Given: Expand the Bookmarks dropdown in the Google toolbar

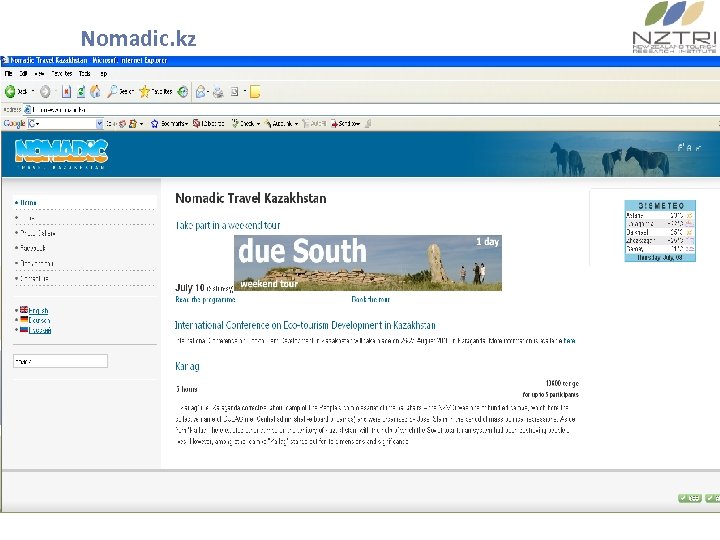Looking at the screenshot, I should [186, 124].
